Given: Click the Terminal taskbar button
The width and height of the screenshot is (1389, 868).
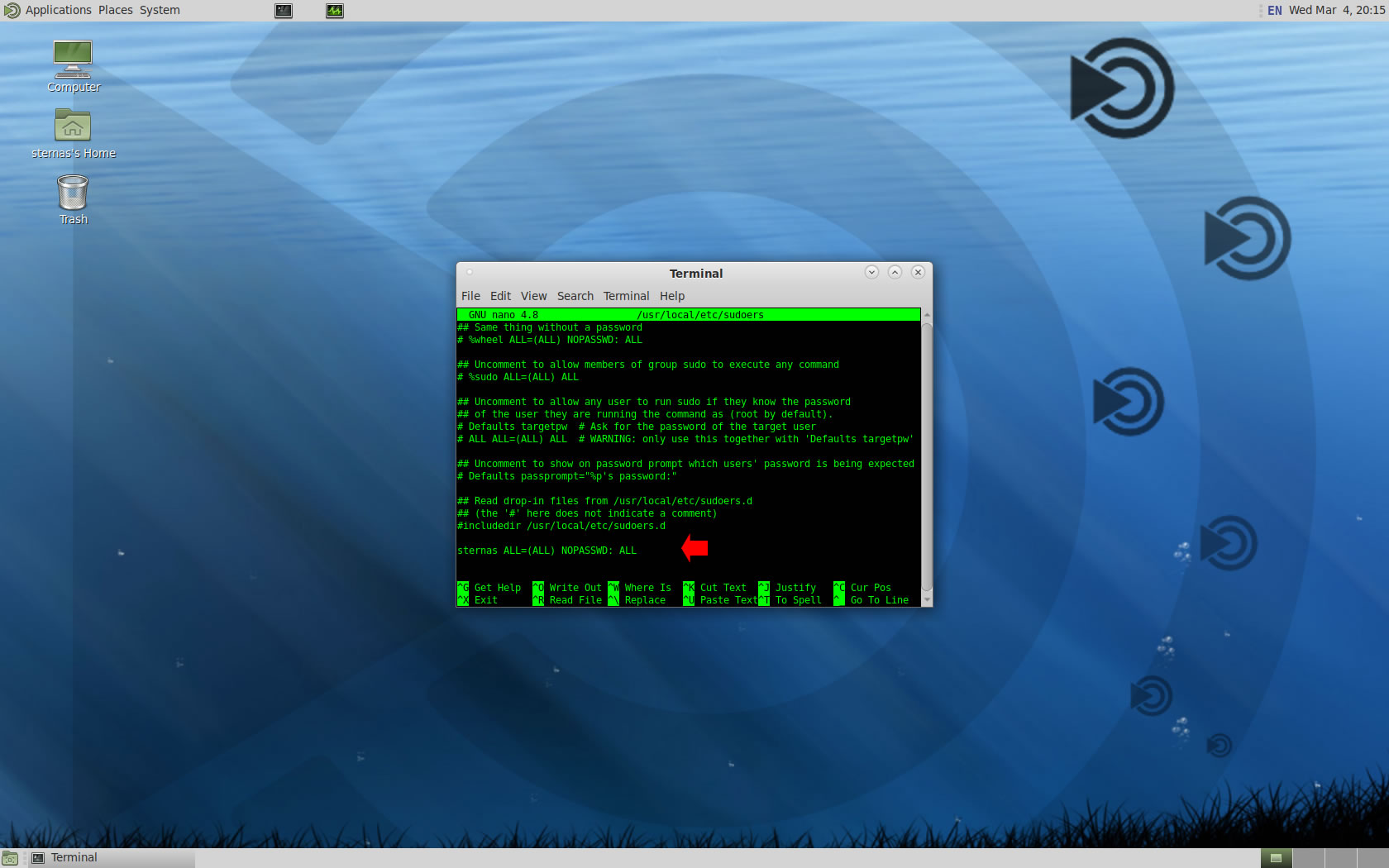Looking at the screenshot, I should coord(112,858).
